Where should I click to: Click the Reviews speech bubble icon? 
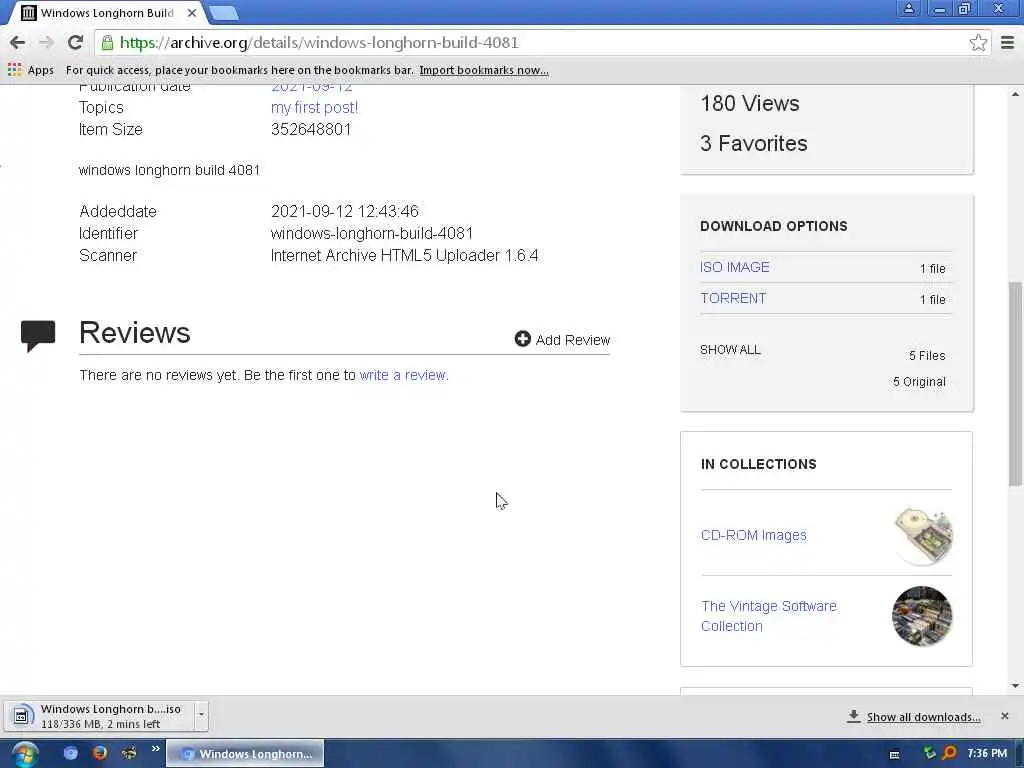[38, 336]
